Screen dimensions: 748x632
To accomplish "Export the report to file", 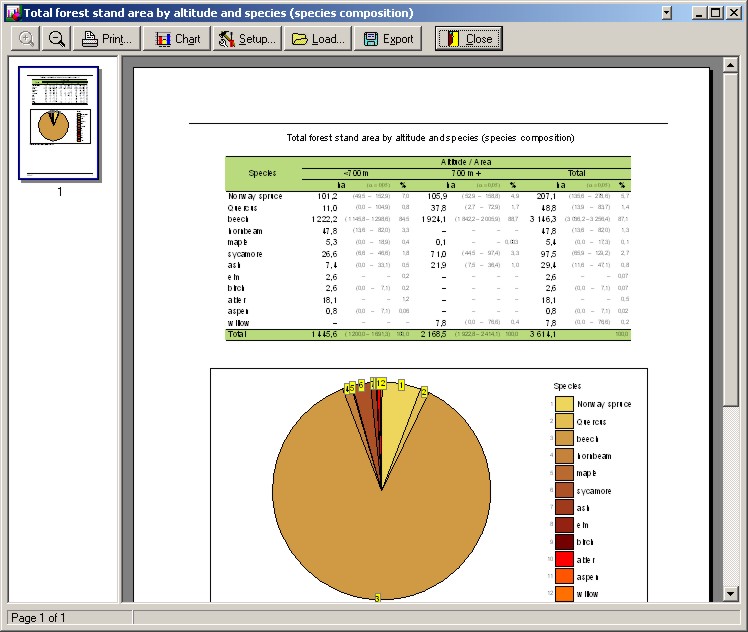I will coord(389,39).
